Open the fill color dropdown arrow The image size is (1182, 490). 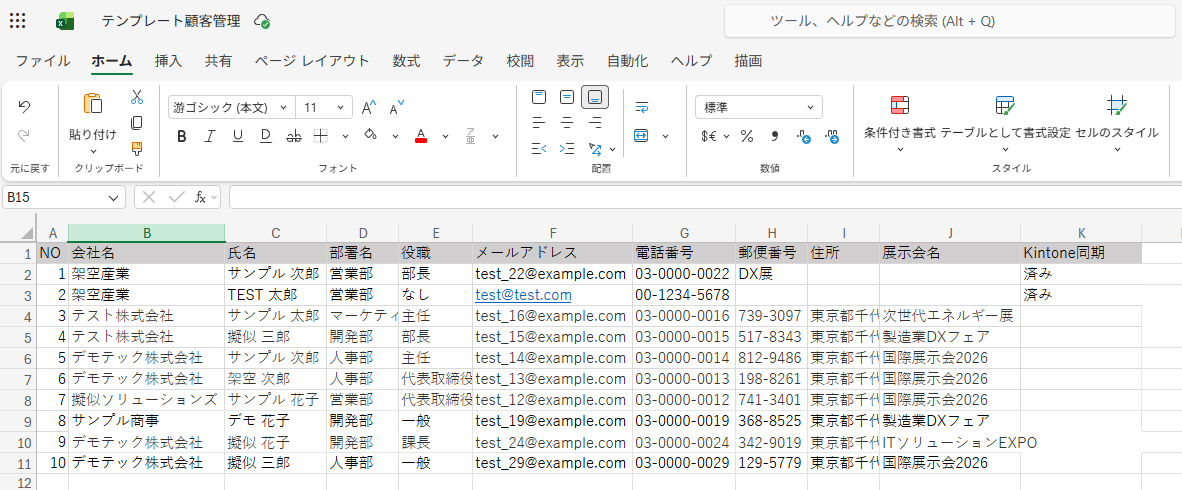[x=394, y=136]
